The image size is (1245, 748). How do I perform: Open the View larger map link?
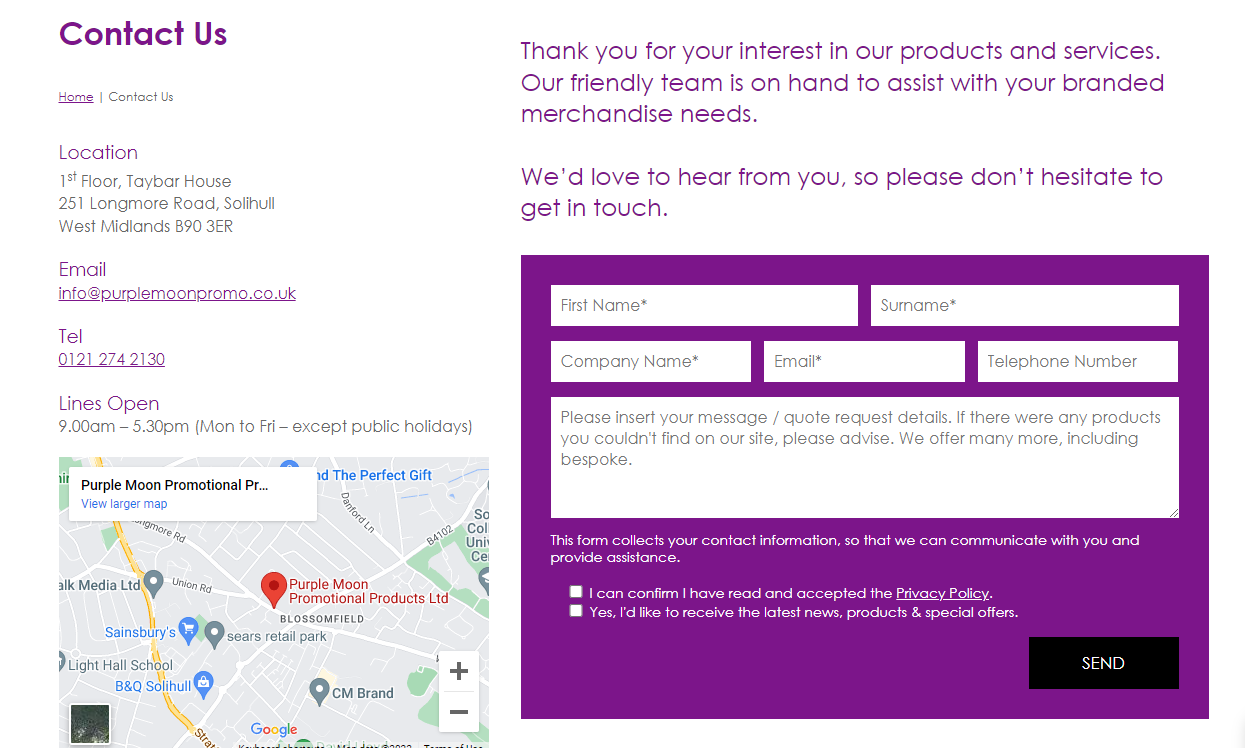124,504
